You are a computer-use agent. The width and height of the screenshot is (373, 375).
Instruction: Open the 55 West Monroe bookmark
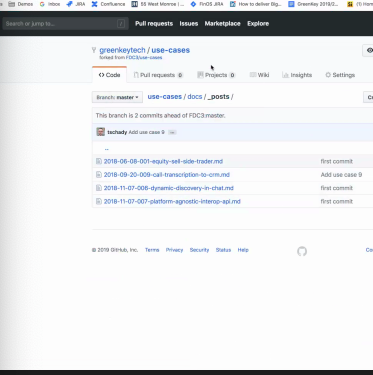(158, 4)
